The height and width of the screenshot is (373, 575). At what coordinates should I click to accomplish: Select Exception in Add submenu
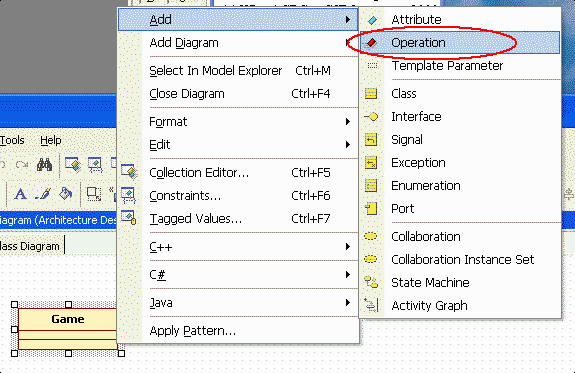[460, 163]
